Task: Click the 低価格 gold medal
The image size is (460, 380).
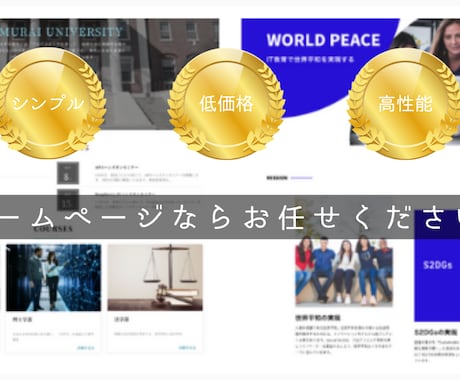Action: [227, 104]
